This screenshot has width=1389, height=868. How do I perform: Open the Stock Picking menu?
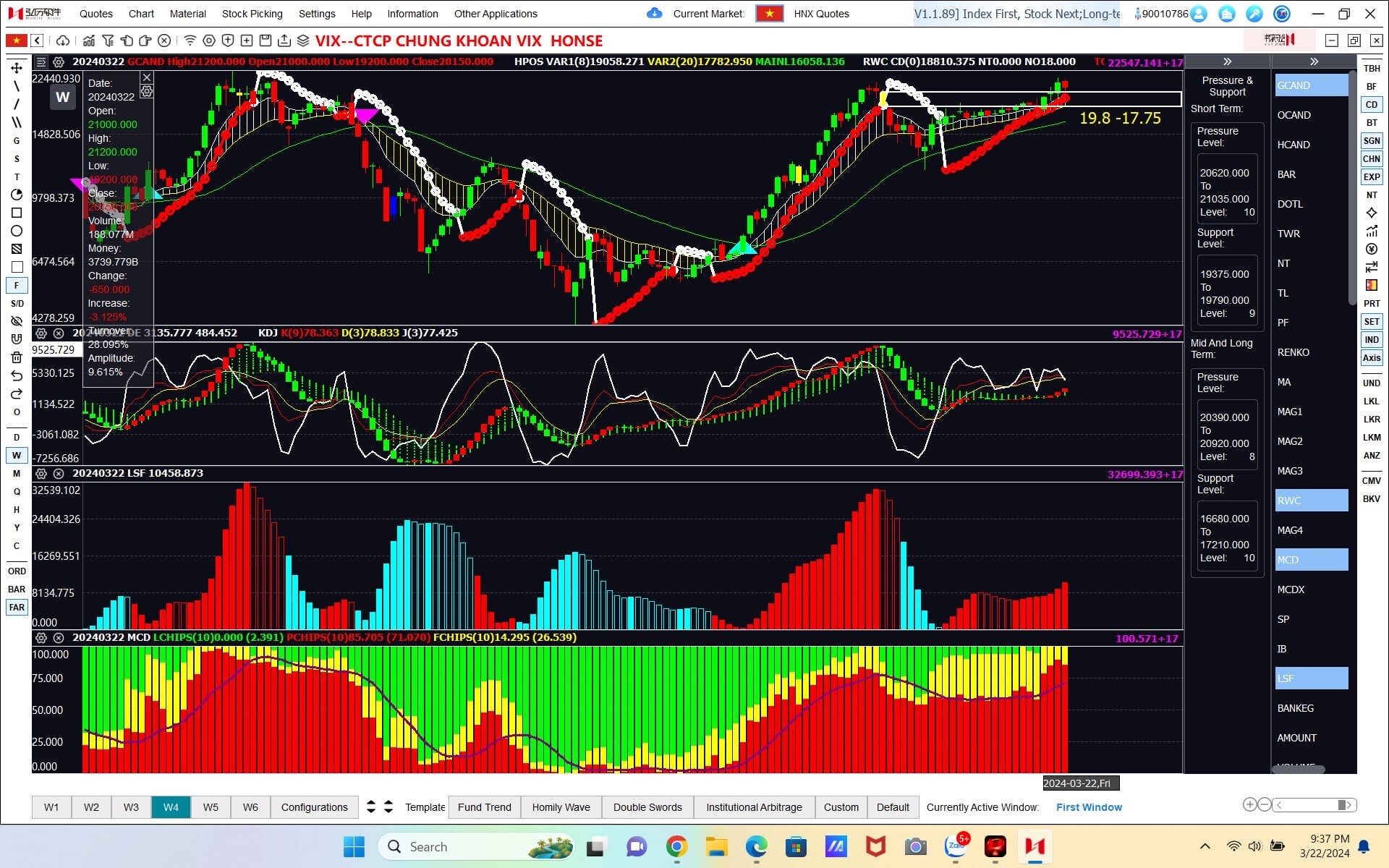tap(252, 14)
